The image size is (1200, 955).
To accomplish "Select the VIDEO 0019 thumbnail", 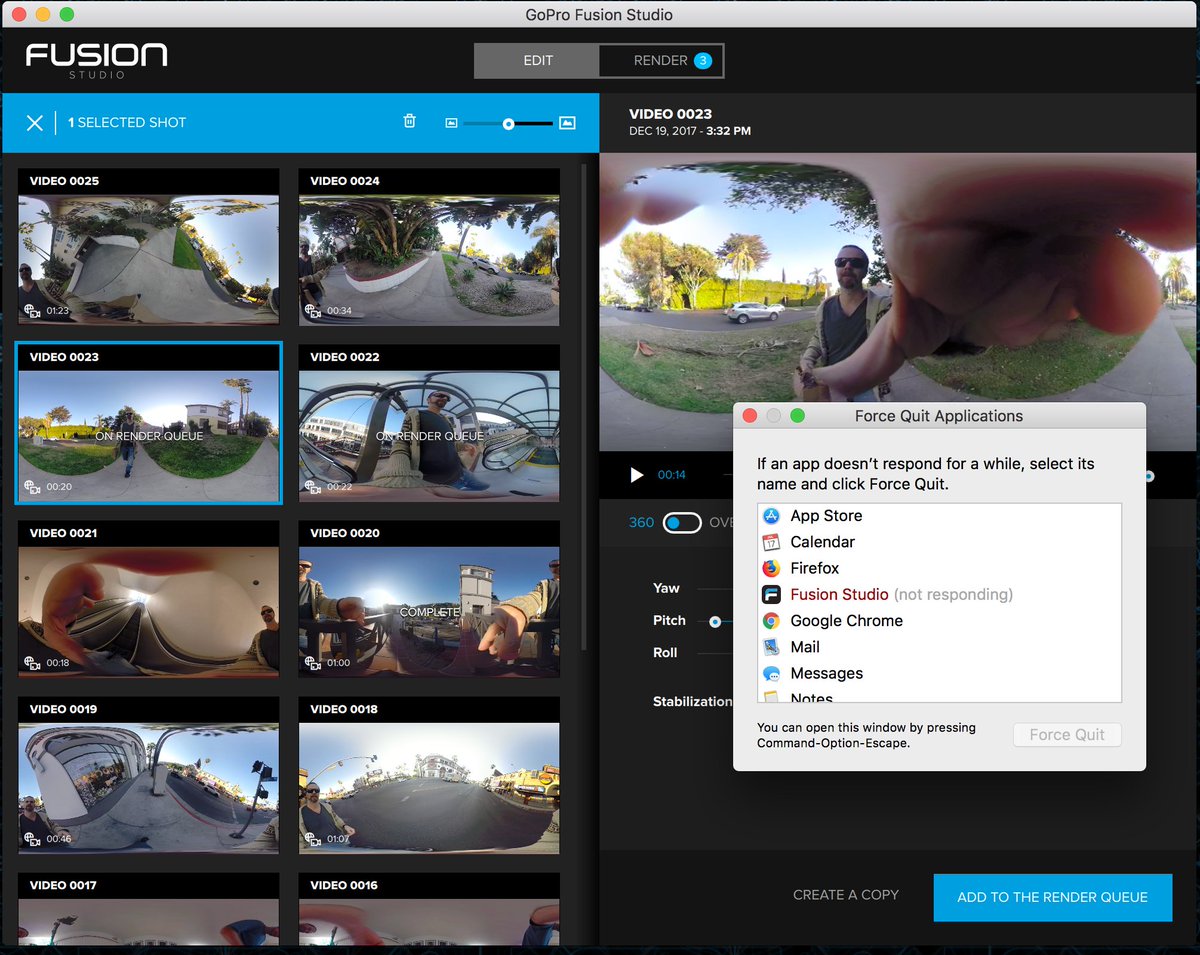I will (x=148, y=775).
